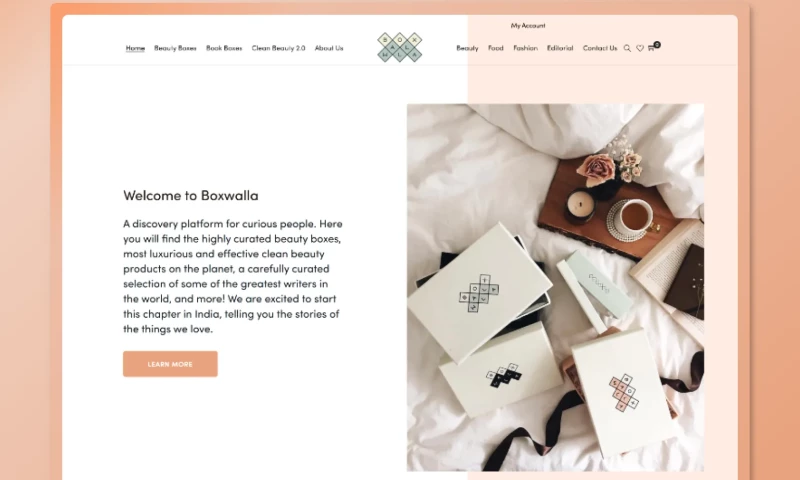The width and height of the screenshot is (800, 480).
Task: Go to Contact Us page
Action: pyautogui.click(x=600, y=48)
